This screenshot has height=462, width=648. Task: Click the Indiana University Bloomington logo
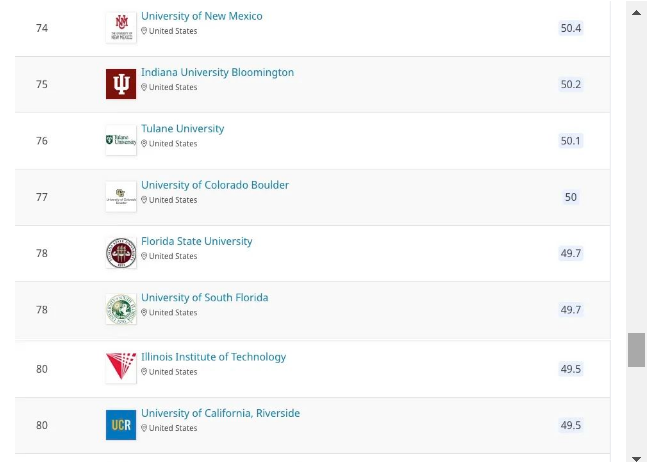121,84
